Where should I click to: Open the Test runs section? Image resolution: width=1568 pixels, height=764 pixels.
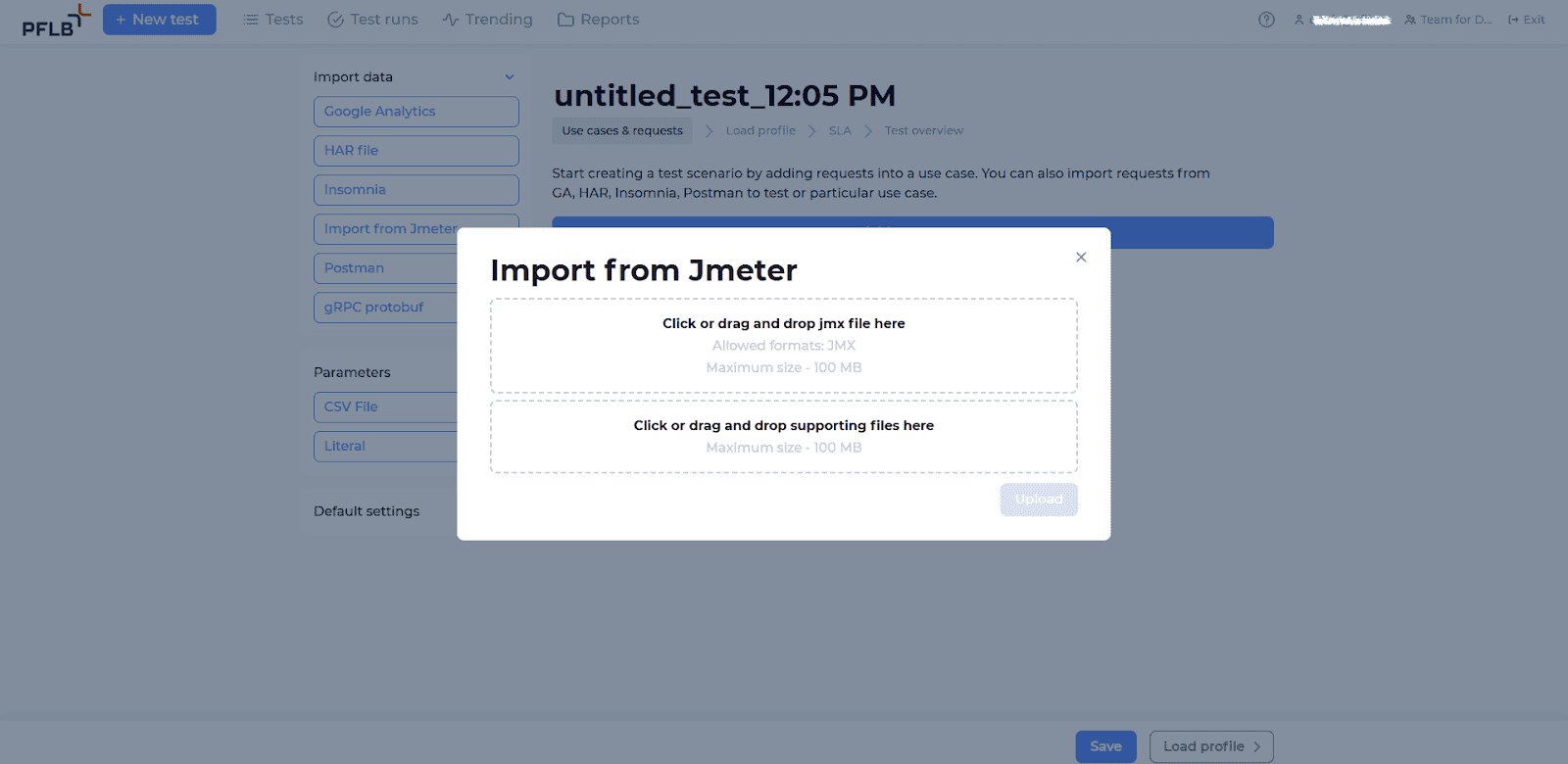tap(372, 20)
